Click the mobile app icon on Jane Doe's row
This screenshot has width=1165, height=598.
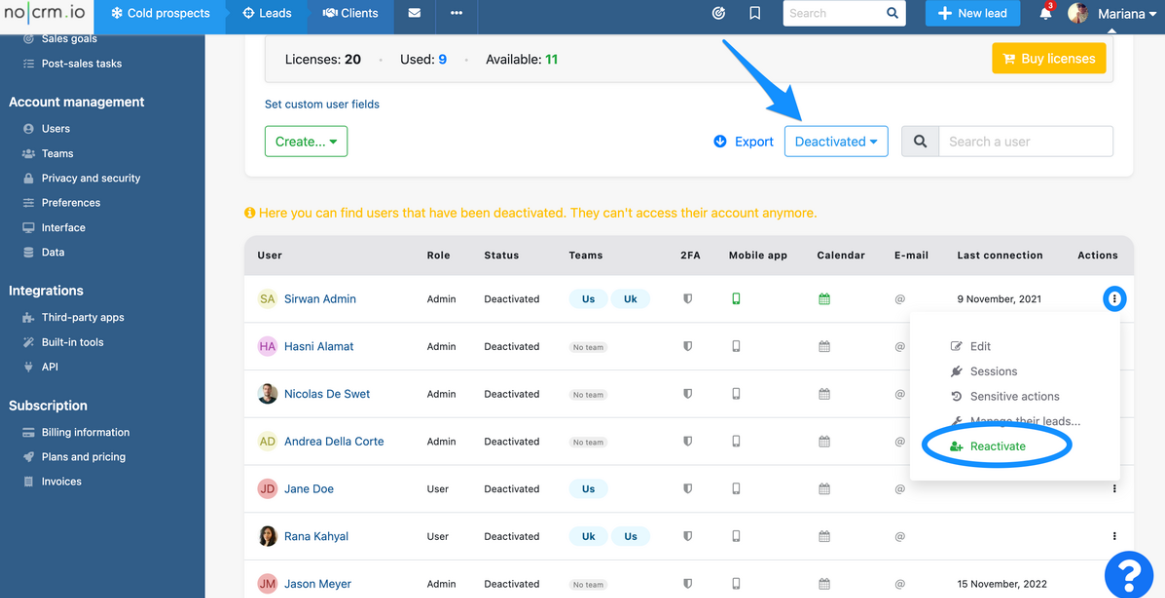736,488
